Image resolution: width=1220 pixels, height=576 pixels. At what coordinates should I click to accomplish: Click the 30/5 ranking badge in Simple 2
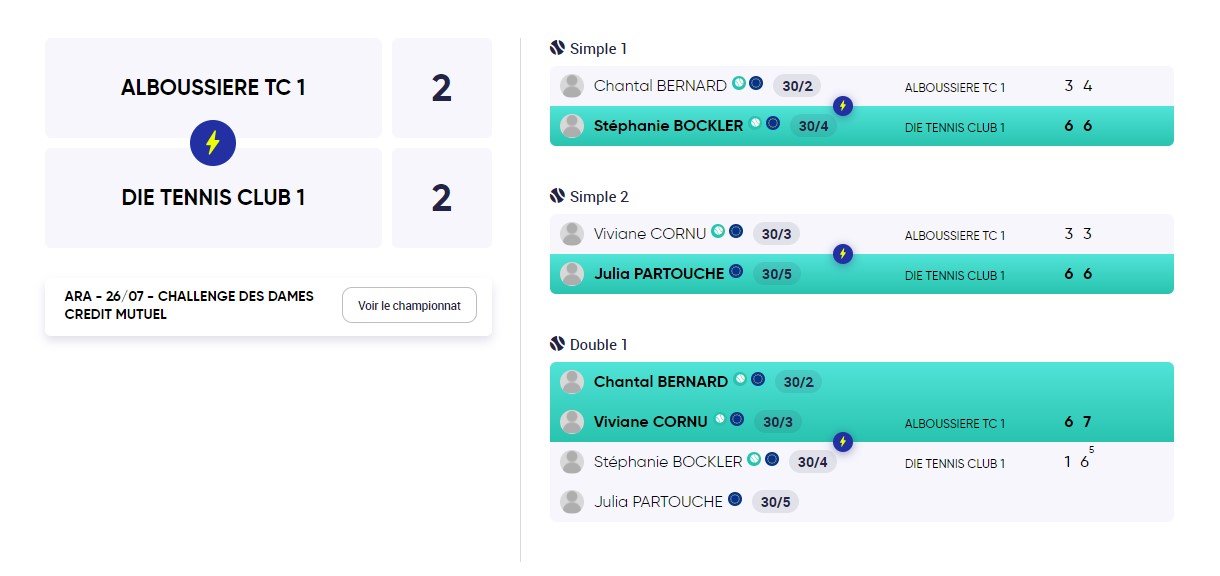tap(776, 274)
